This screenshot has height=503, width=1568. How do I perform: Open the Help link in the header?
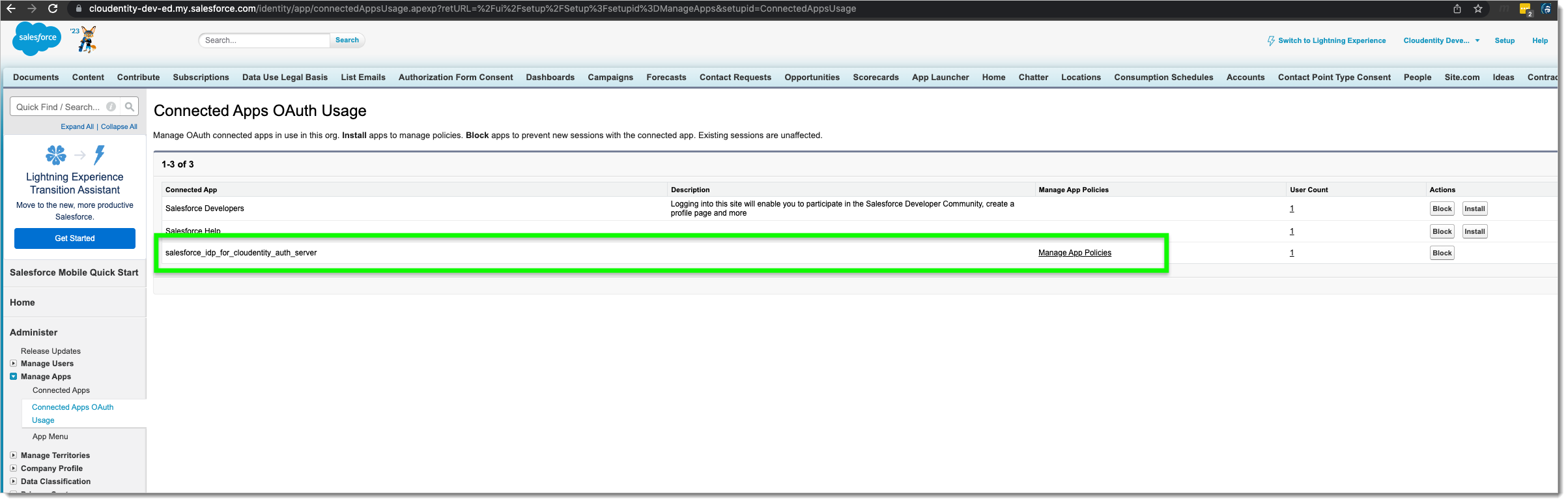1540,40
